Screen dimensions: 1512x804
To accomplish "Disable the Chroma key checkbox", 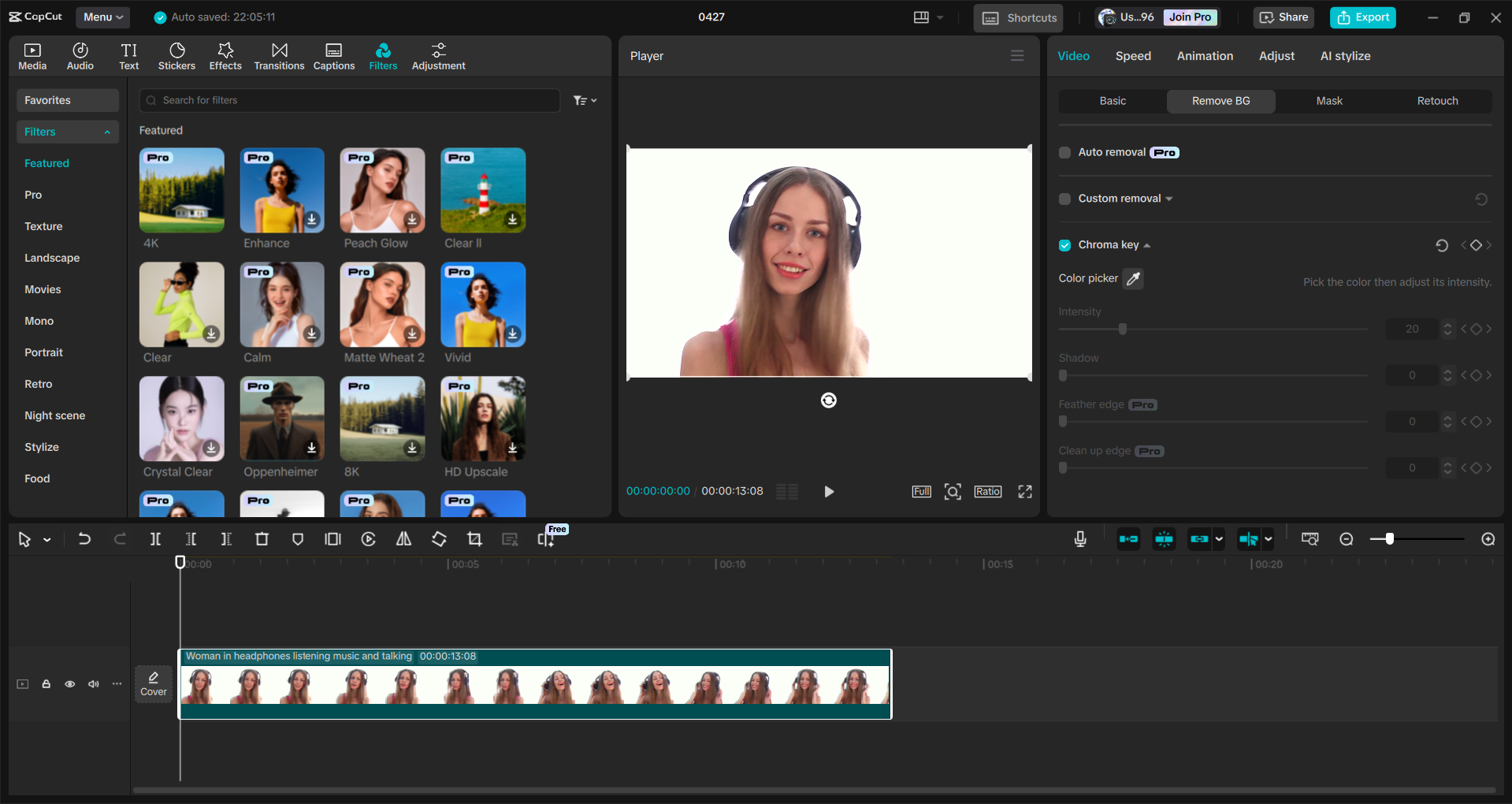I will 1064,245.
